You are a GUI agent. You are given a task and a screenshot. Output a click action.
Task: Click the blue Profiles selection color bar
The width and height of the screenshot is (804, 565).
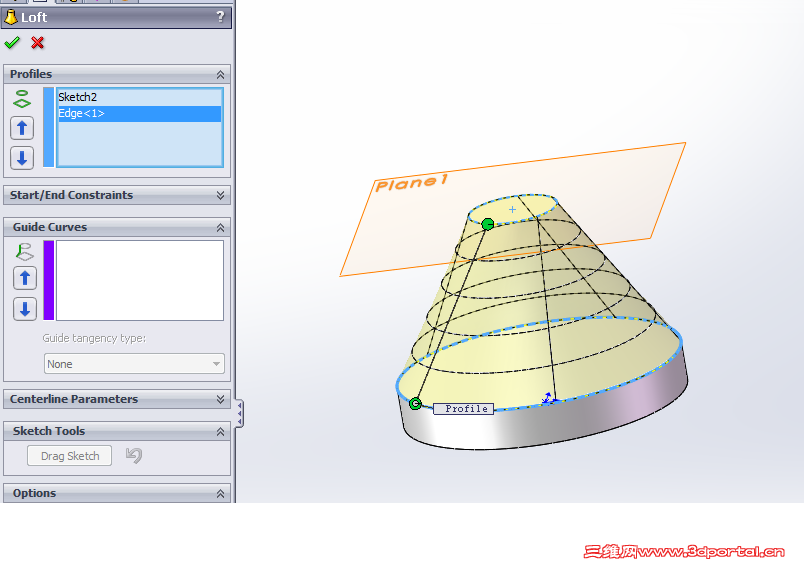[49, 127]
